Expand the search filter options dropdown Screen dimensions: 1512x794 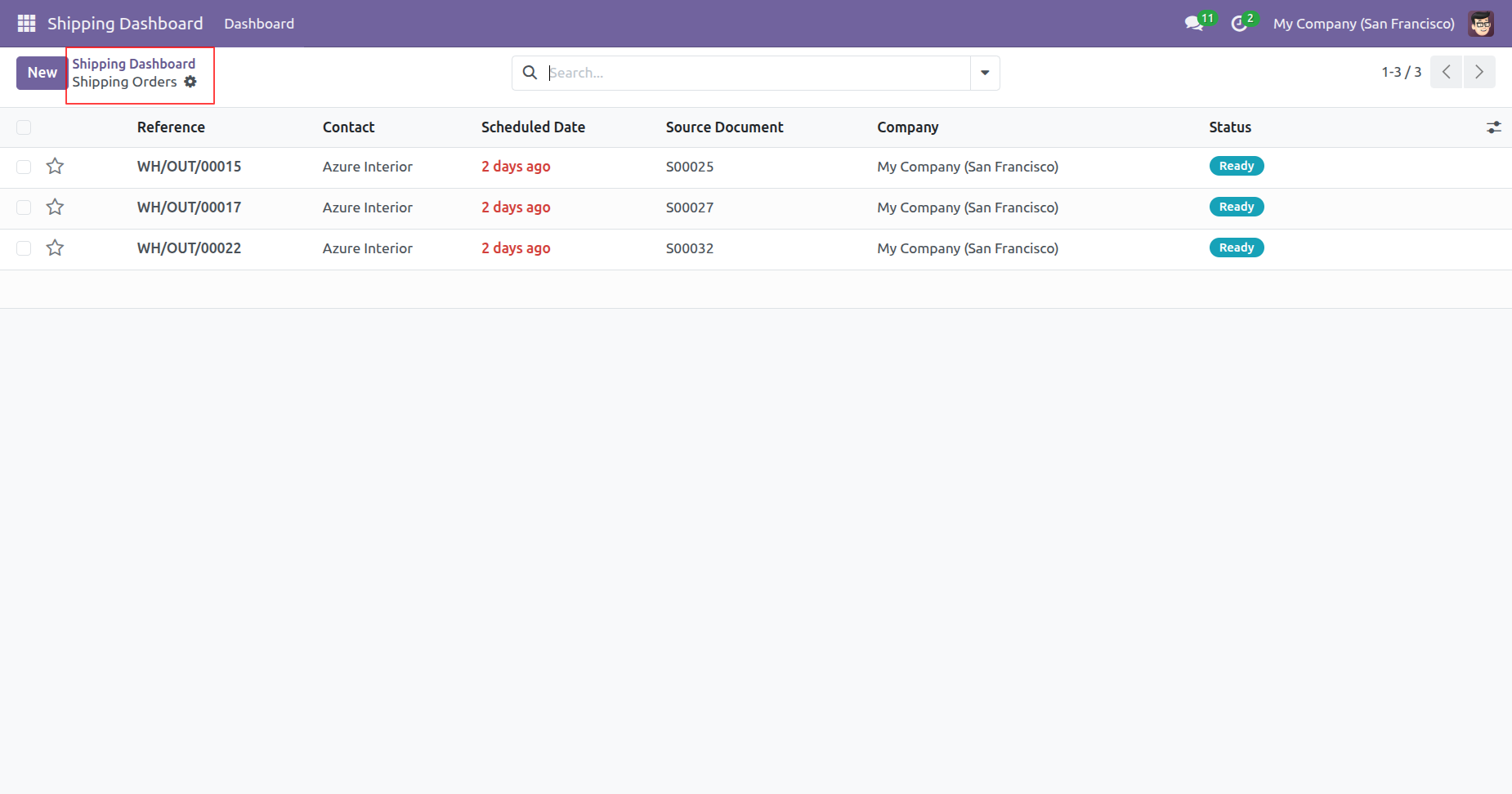click(x=985, y=73)
